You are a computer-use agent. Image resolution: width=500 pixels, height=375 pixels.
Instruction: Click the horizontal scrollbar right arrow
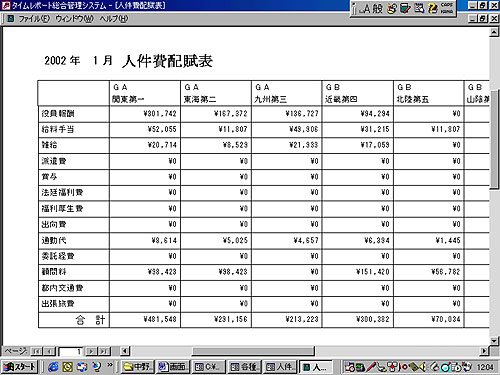[x=484, y=351]
